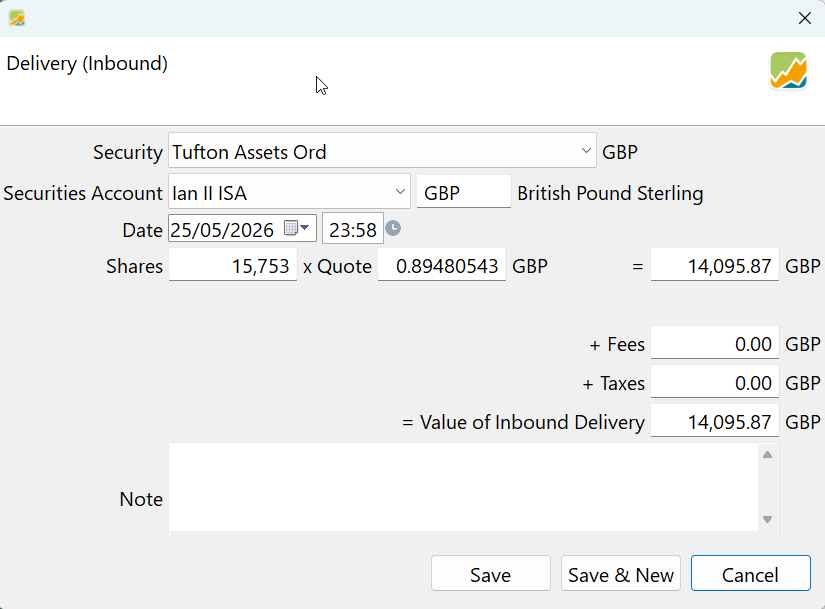Click the Delivery (Inbound) heading

click(x=87, y=63)
